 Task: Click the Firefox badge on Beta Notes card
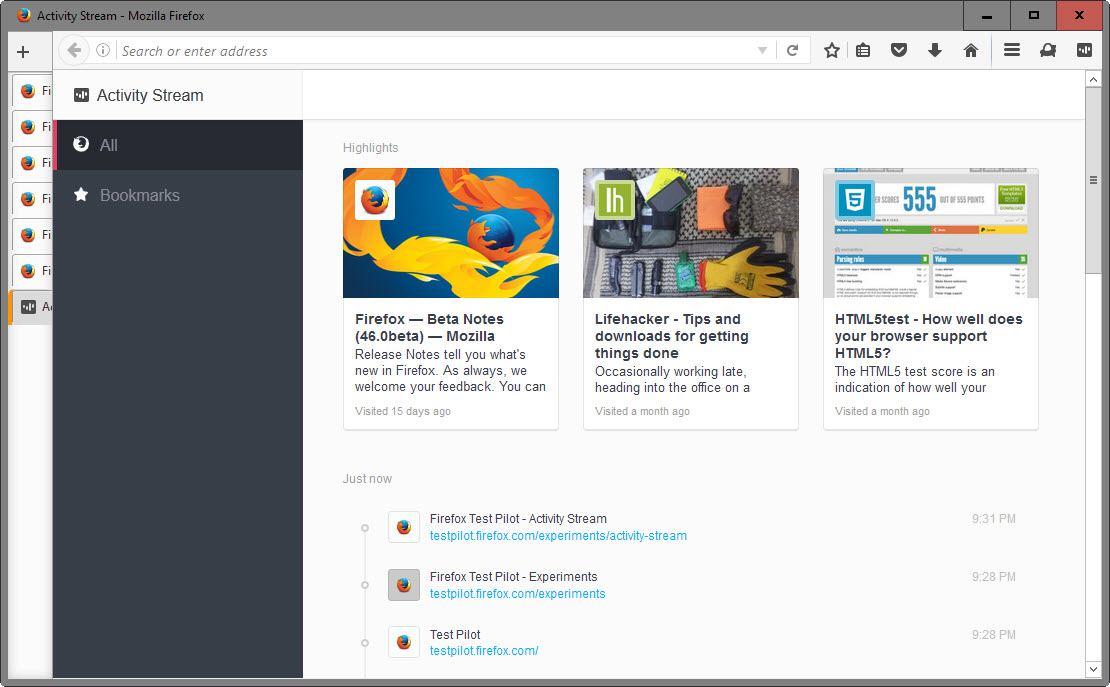[x=374, y=200]
